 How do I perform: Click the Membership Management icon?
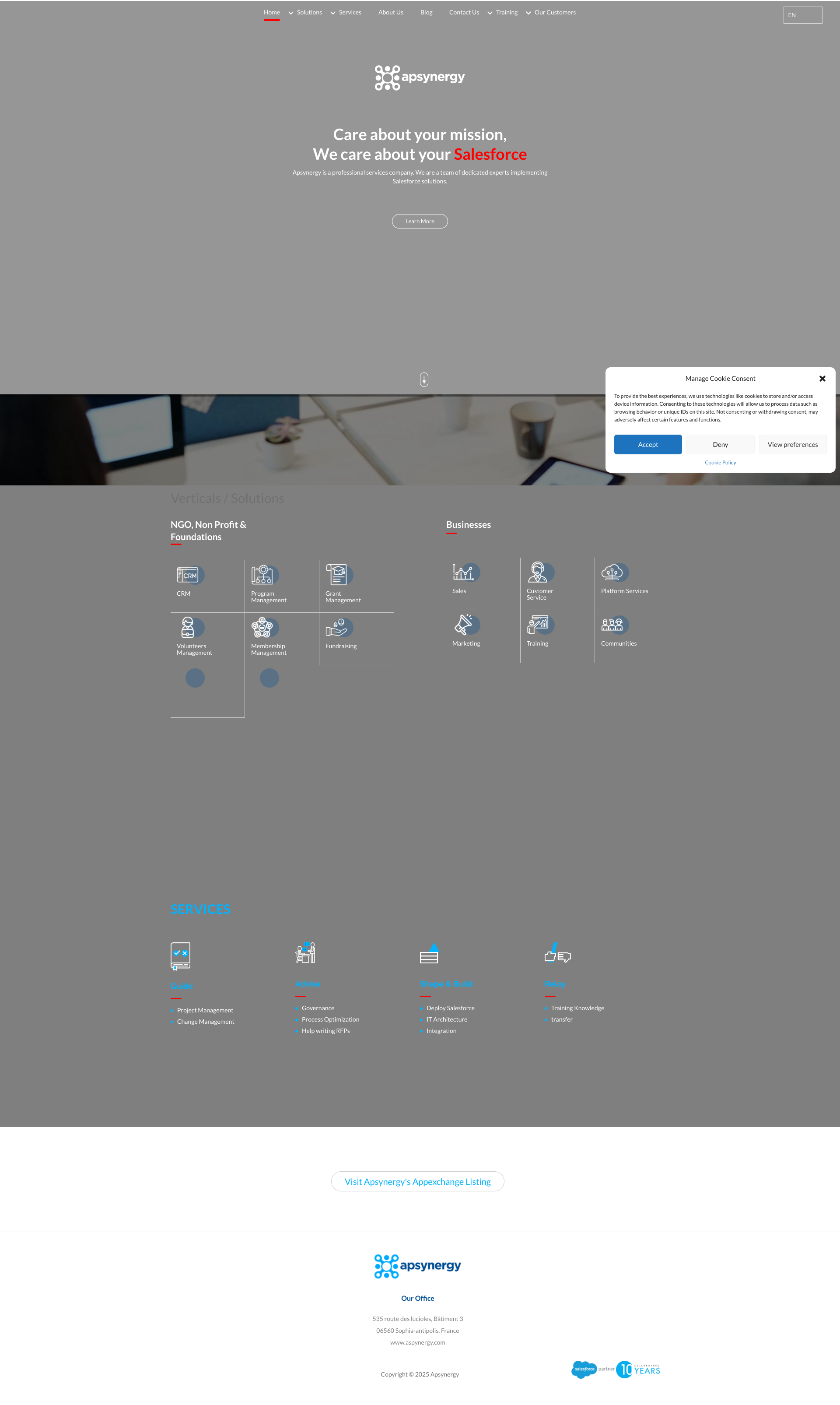pyautogui.click(x=262, y=628)
